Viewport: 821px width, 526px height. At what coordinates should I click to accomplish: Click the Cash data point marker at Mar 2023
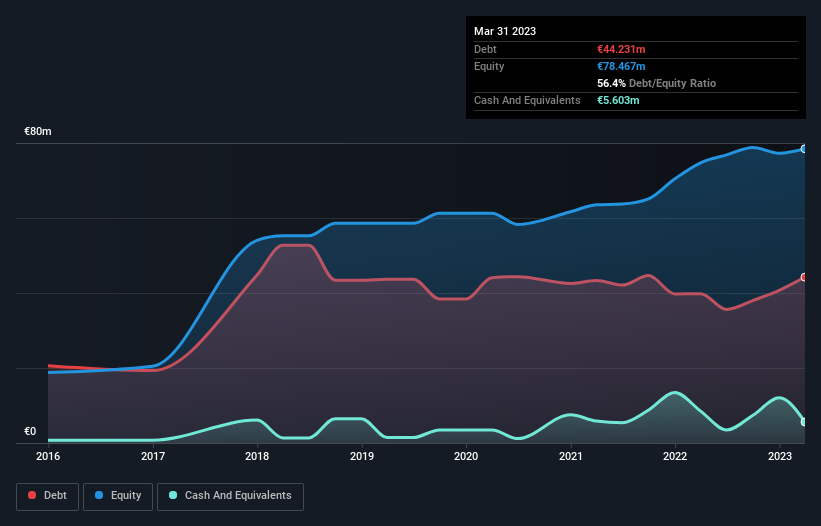pyautogui.click(x=804, y=422)
